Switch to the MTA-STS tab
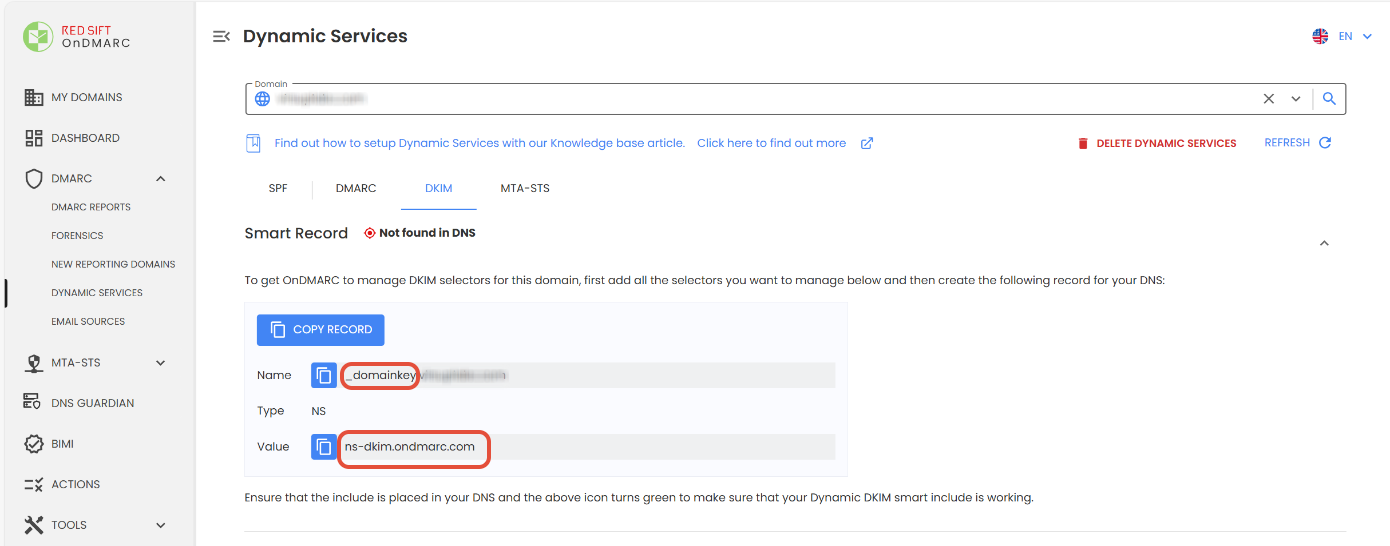Viewport: 1390px width, 546px height. tap(525, 188)
